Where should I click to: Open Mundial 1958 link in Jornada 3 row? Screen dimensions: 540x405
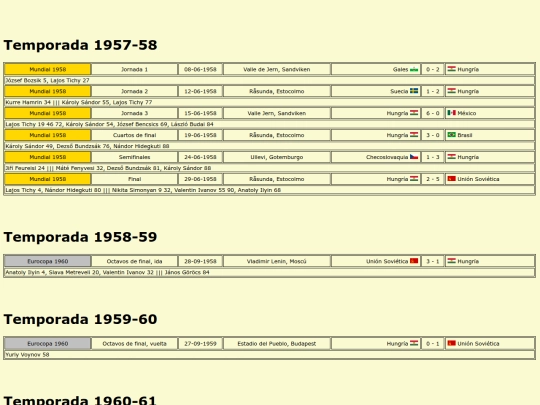(x=48, y=113)
